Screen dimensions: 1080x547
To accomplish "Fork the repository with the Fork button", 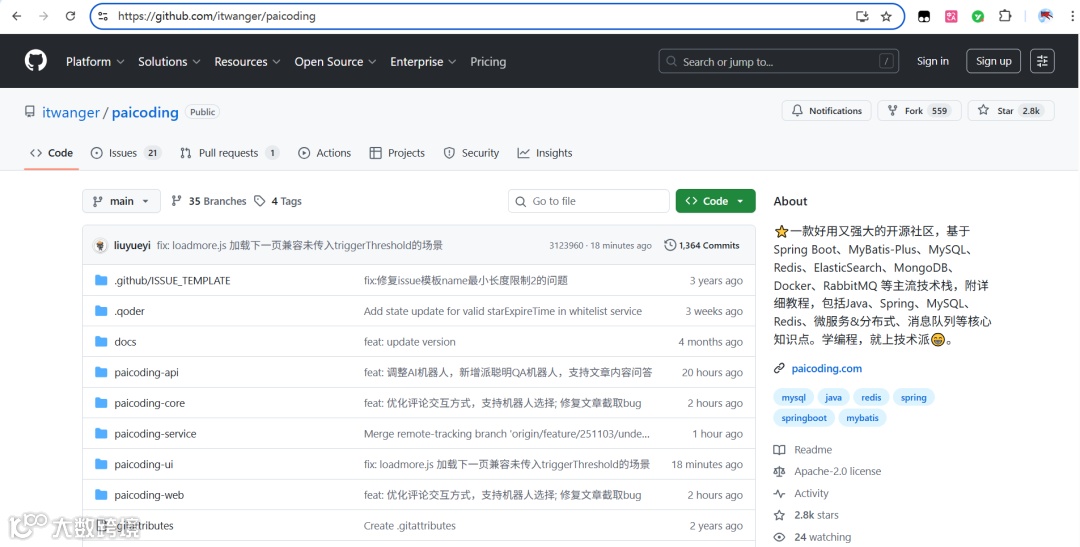I will coord(919,111).
